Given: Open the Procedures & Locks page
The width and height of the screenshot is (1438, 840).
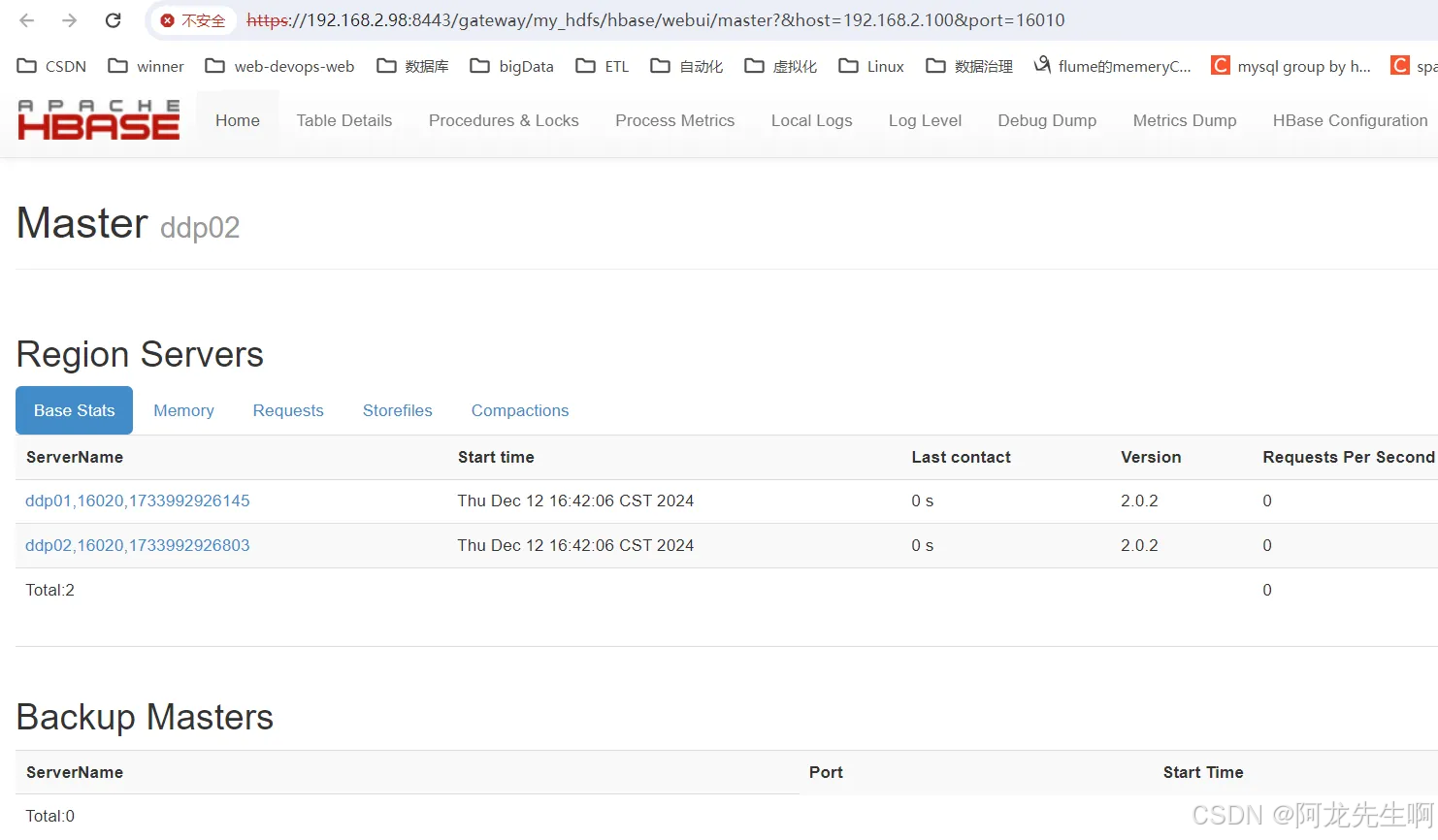Looking at the screenshot, I should (504, 120).
